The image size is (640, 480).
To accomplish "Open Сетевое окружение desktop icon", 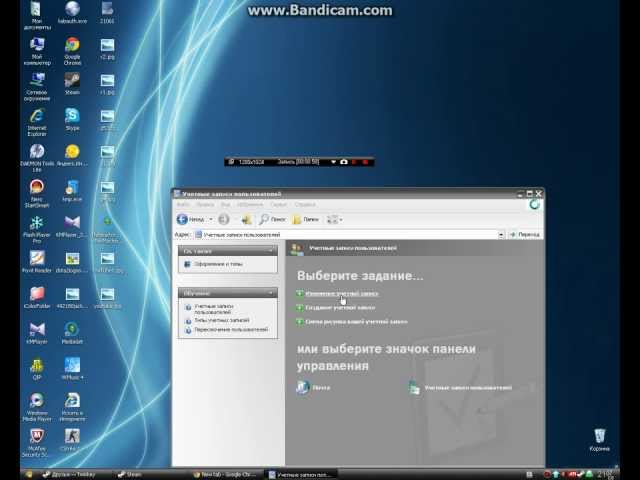I will coord(37,87).
